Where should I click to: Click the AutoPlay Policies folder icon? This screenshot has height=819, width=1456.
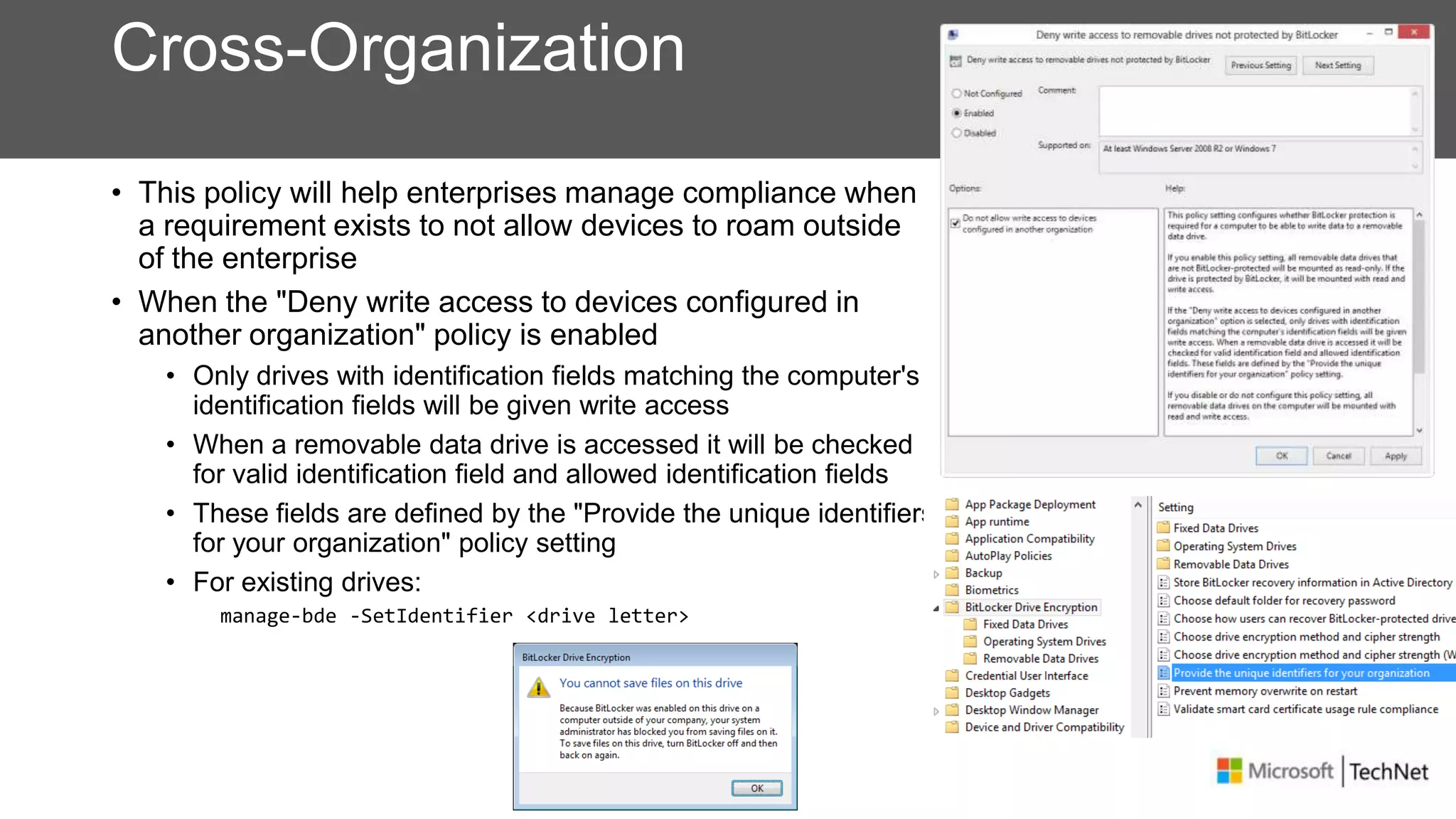point(952,555)
